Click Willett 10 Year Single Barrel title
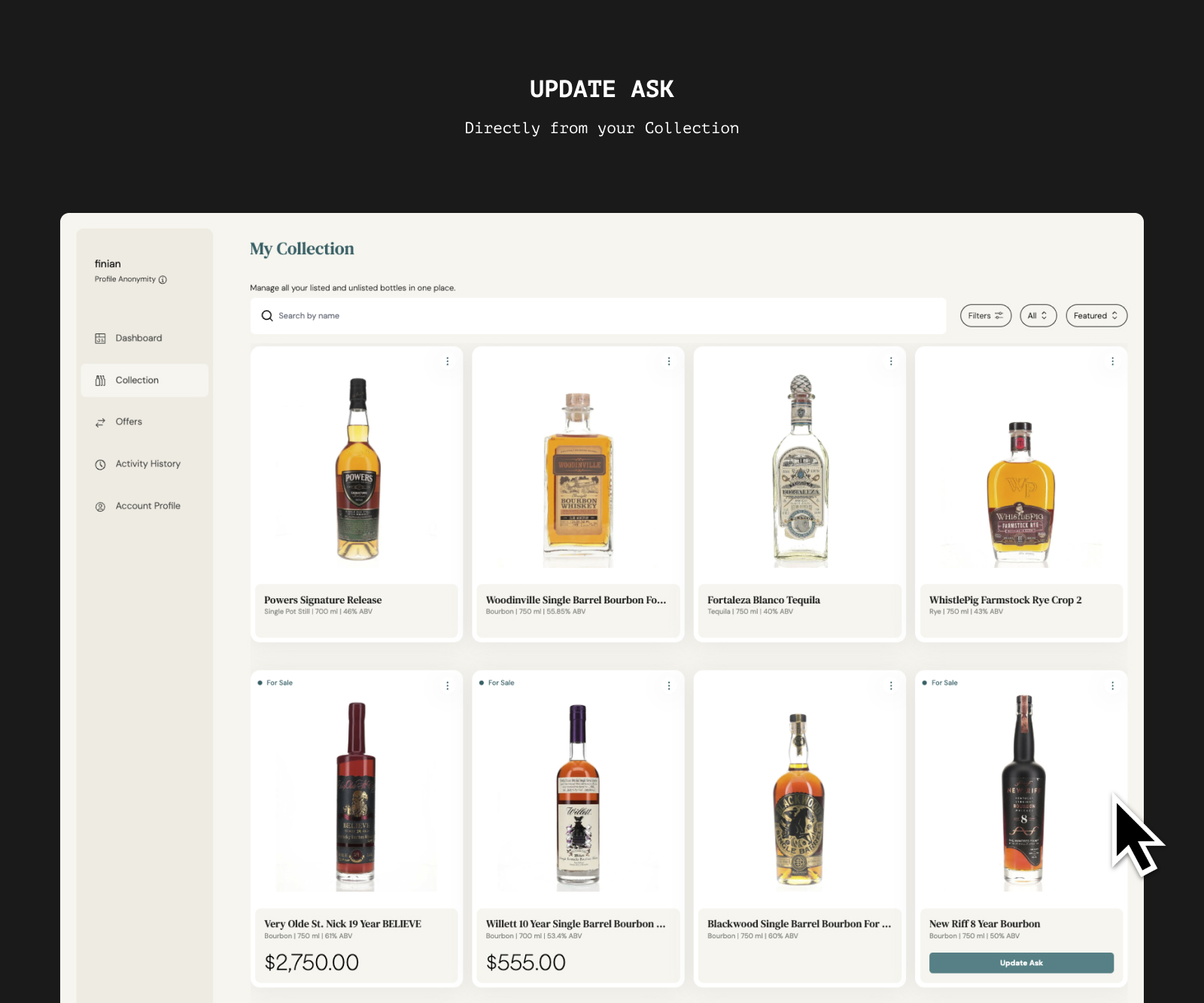The width and height of the screenshot is (1204, 1003). tap(576, 924)
